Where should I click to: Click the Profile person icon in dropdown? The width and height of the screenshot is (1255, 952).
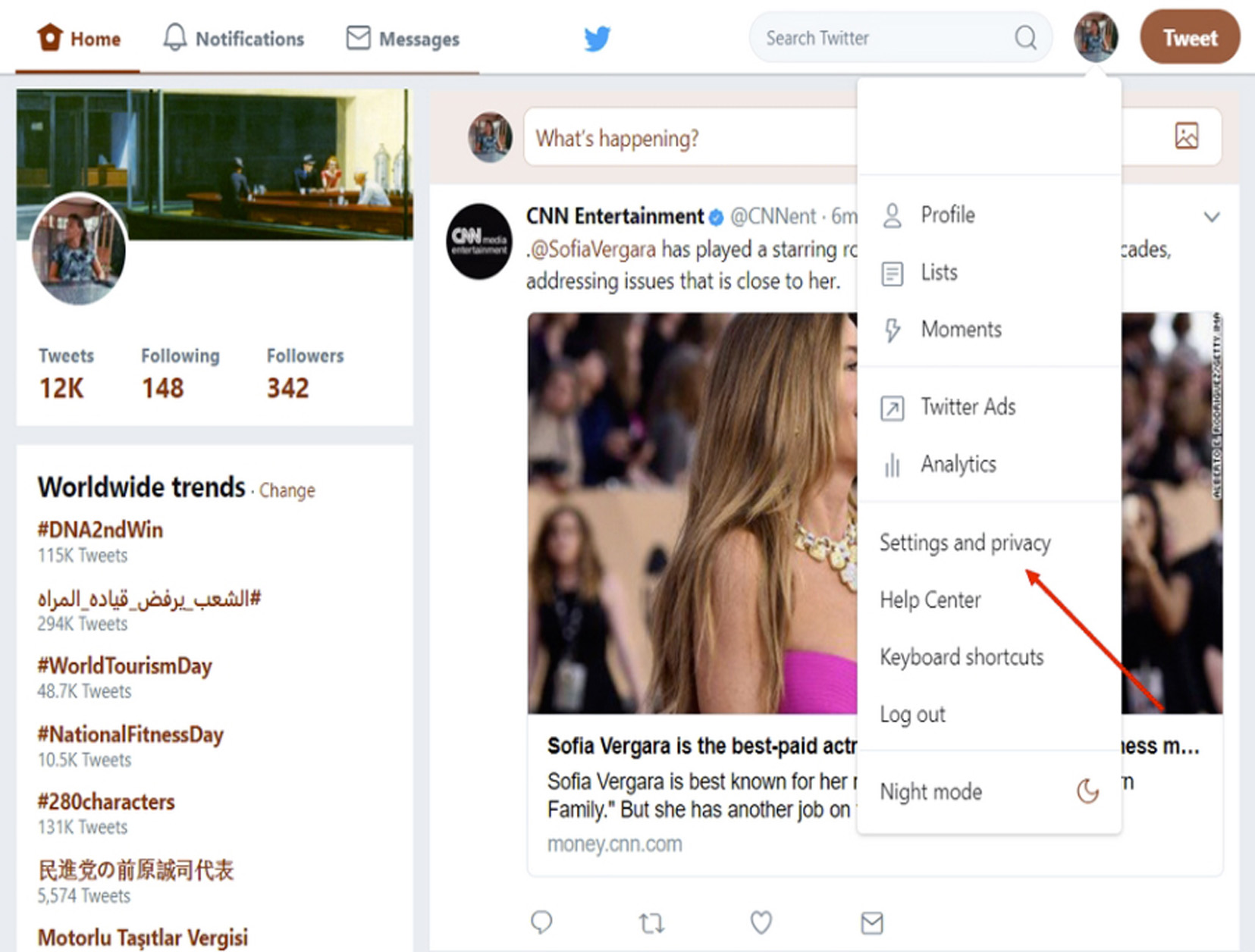[x=893, y=215]
